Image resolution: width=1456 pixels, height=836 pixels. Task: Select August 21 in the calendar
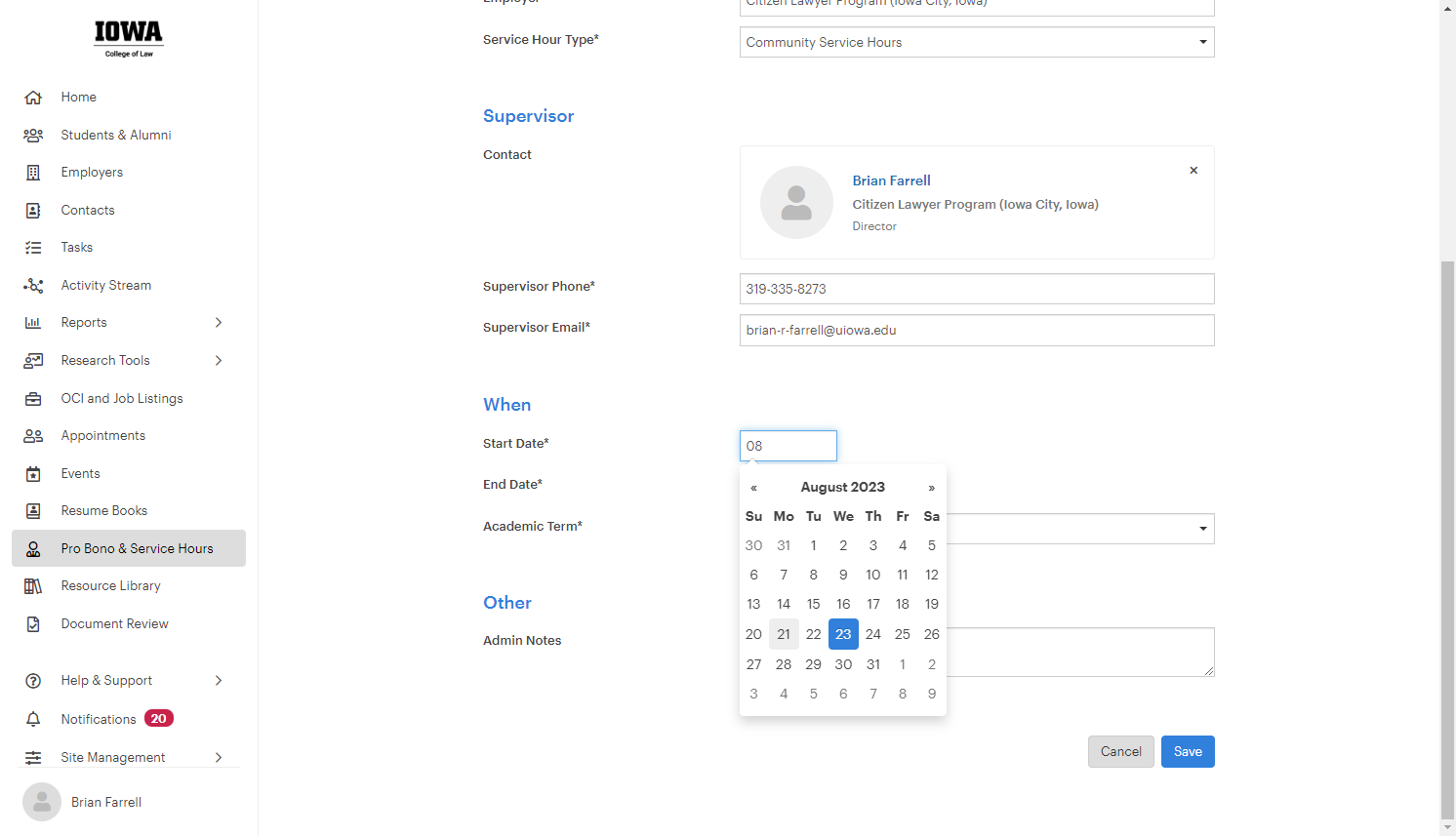(x=784, y=634)
